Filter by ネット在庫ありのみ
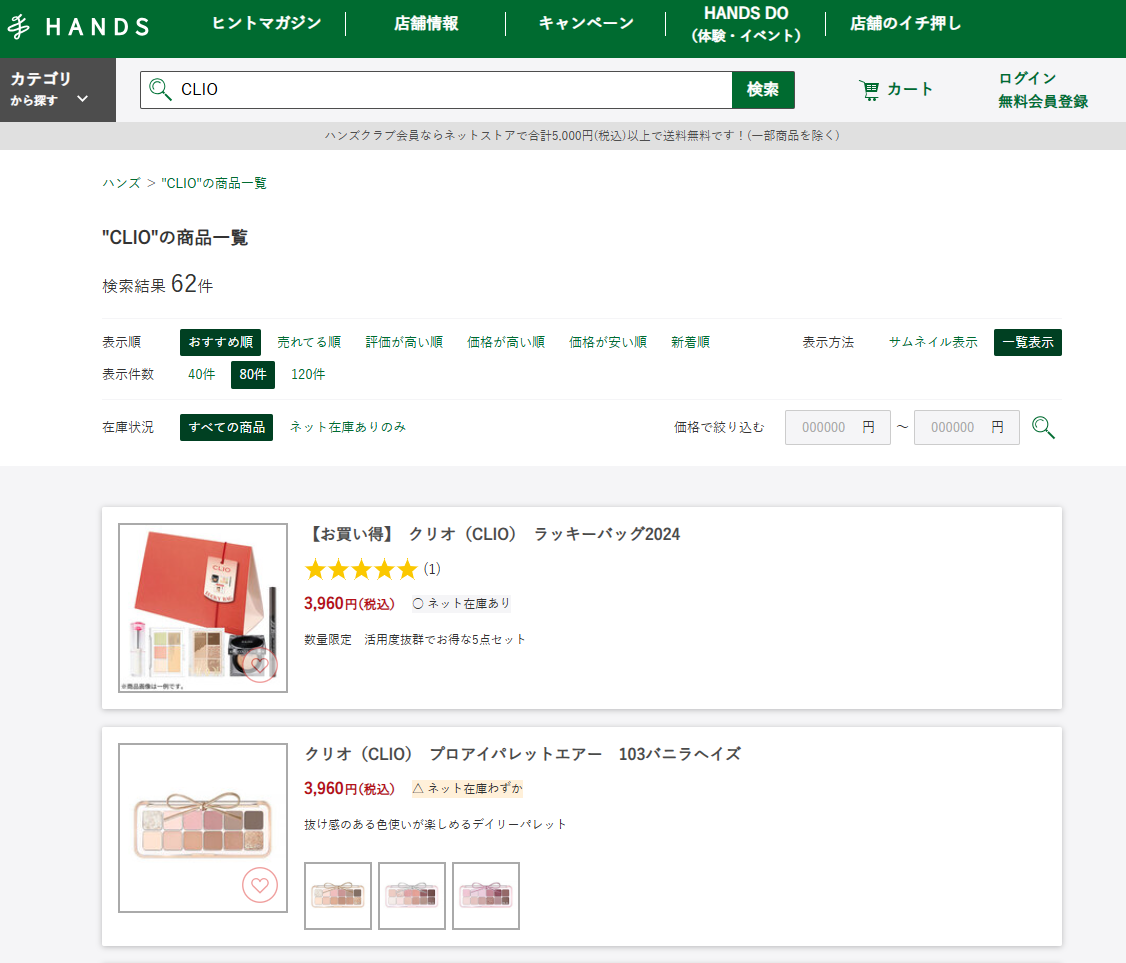 pos(348,427)
